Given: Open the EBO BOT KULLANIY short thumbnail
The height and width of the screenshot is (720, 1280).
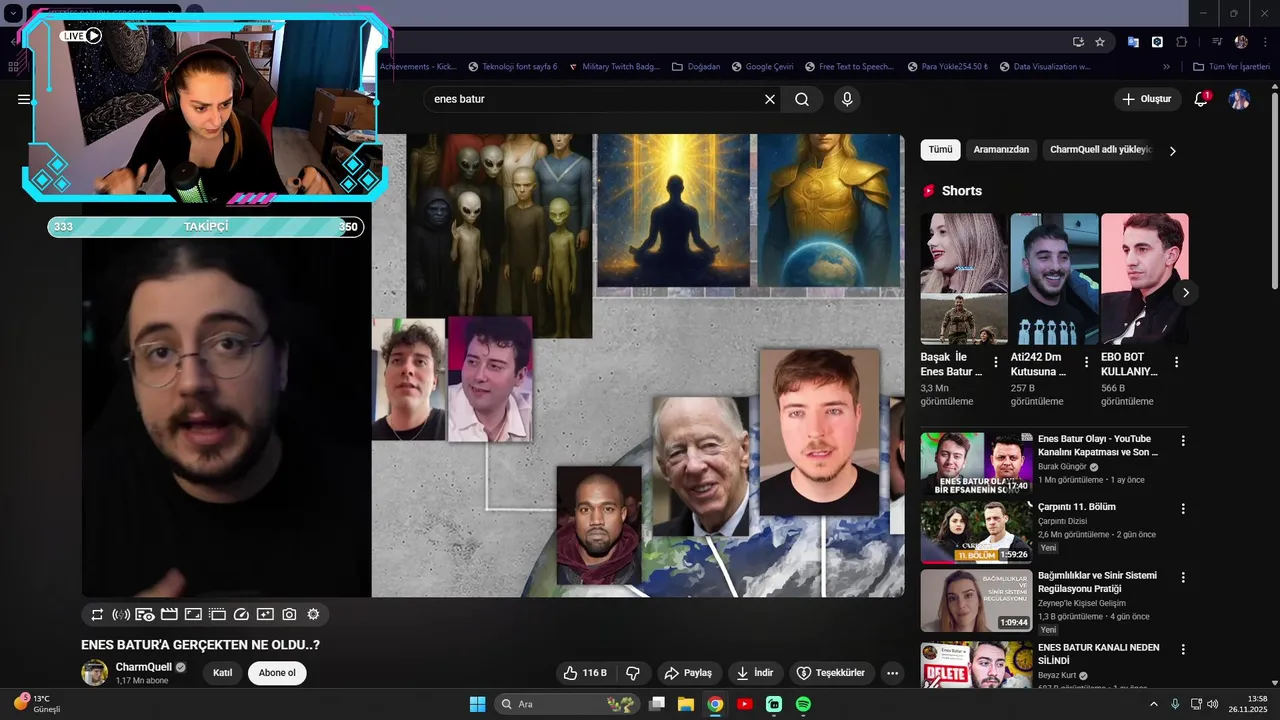Looking at the screenshot, I should [x=1145, y=279].
